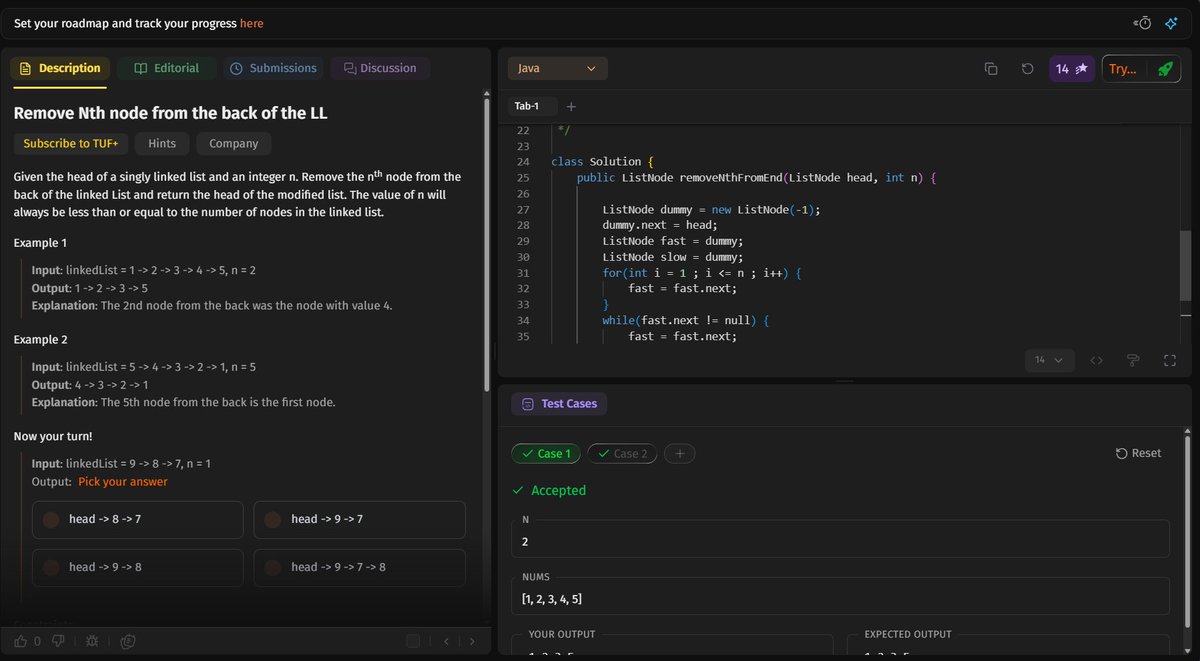Image resolution: width=1200 pixels, height=661 pixels.
Task: Add a new test case with plus button
Action: tap(679, 454)
